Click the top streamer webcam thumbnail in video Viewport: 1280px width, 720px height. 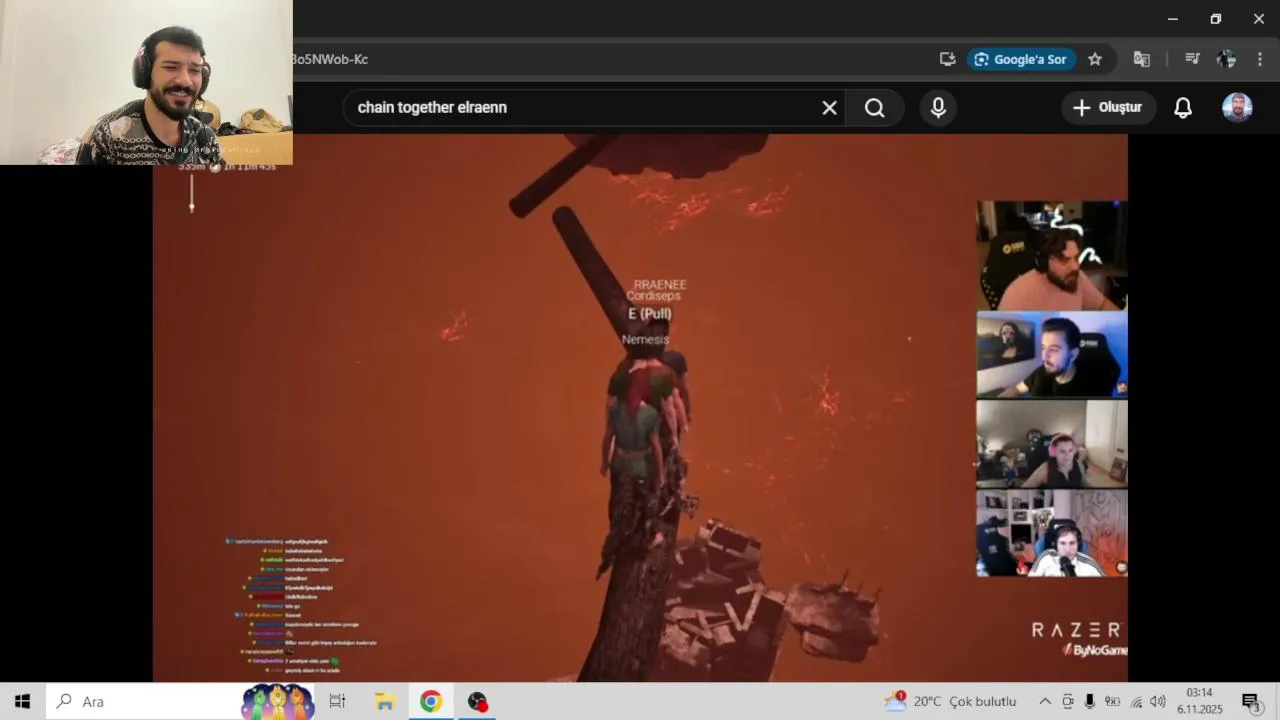[1052, 256]
